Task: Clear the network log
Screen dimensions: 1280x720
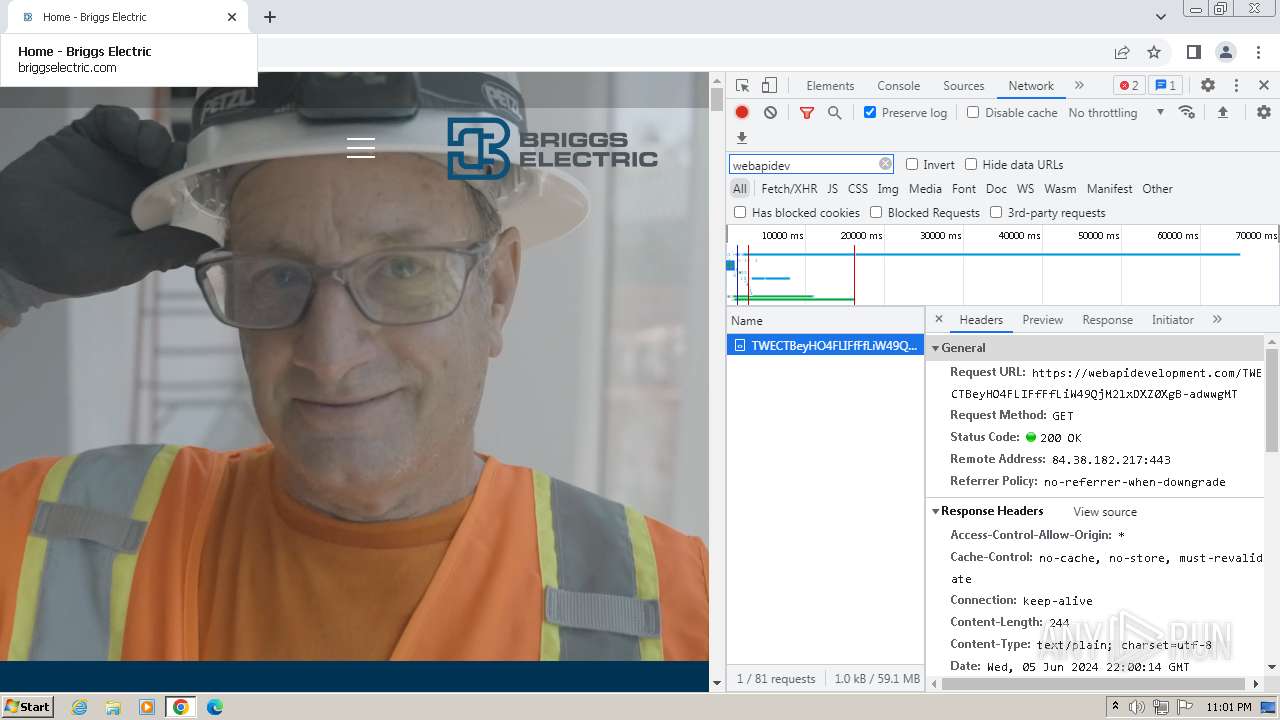Action: click(x=770, y=113)
